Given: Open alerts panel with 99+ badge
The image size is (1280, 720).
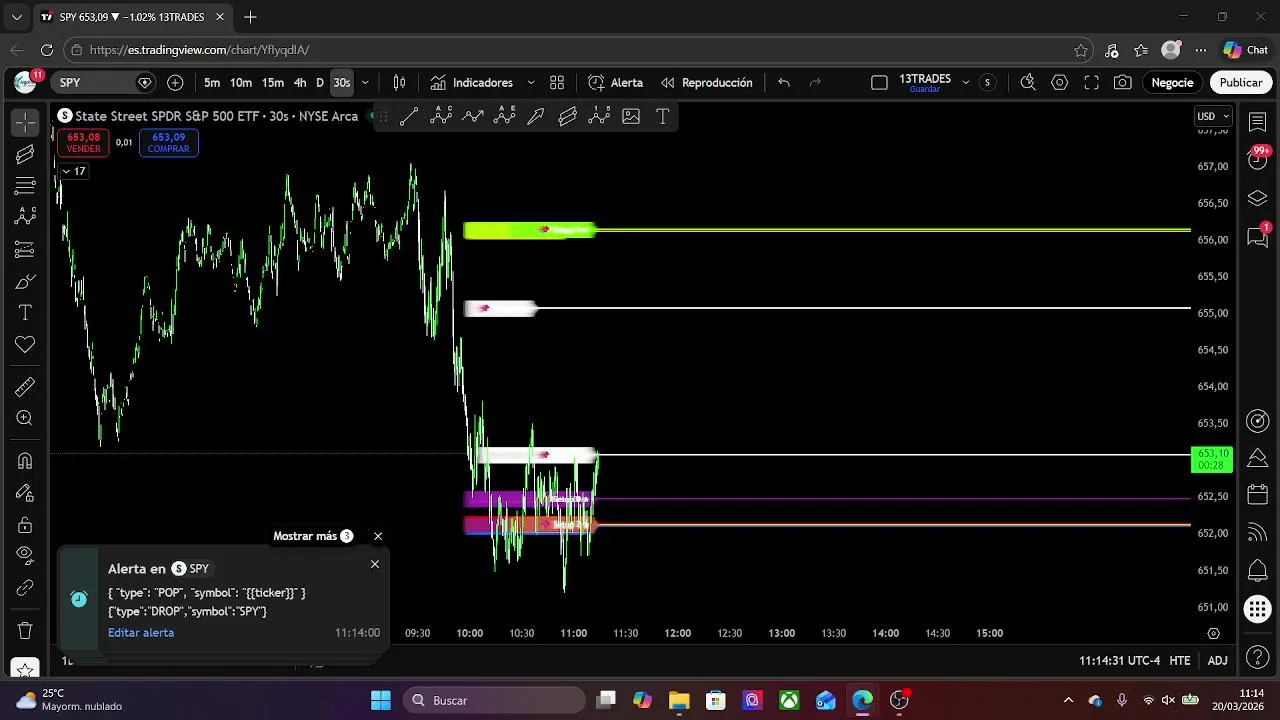Looking at the screenshot, I should [1258, 160].
